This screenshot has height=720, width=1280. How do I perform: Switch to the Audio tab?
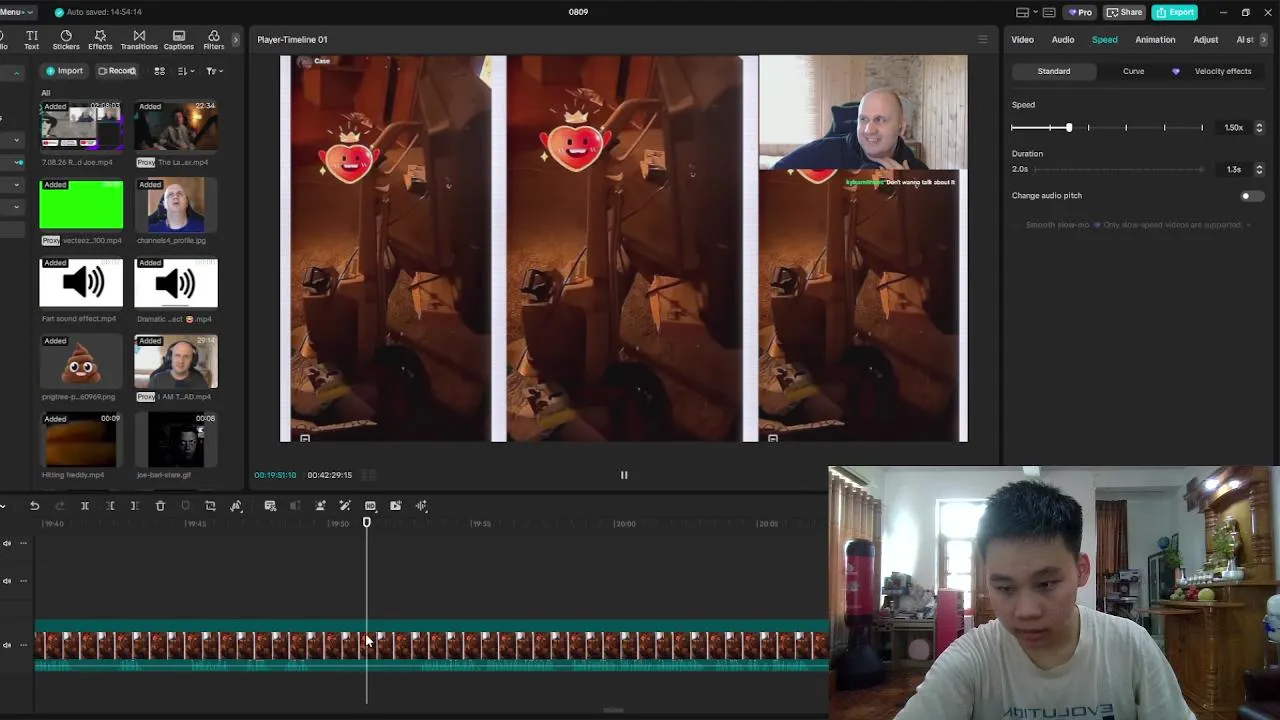pos(1063,40)
